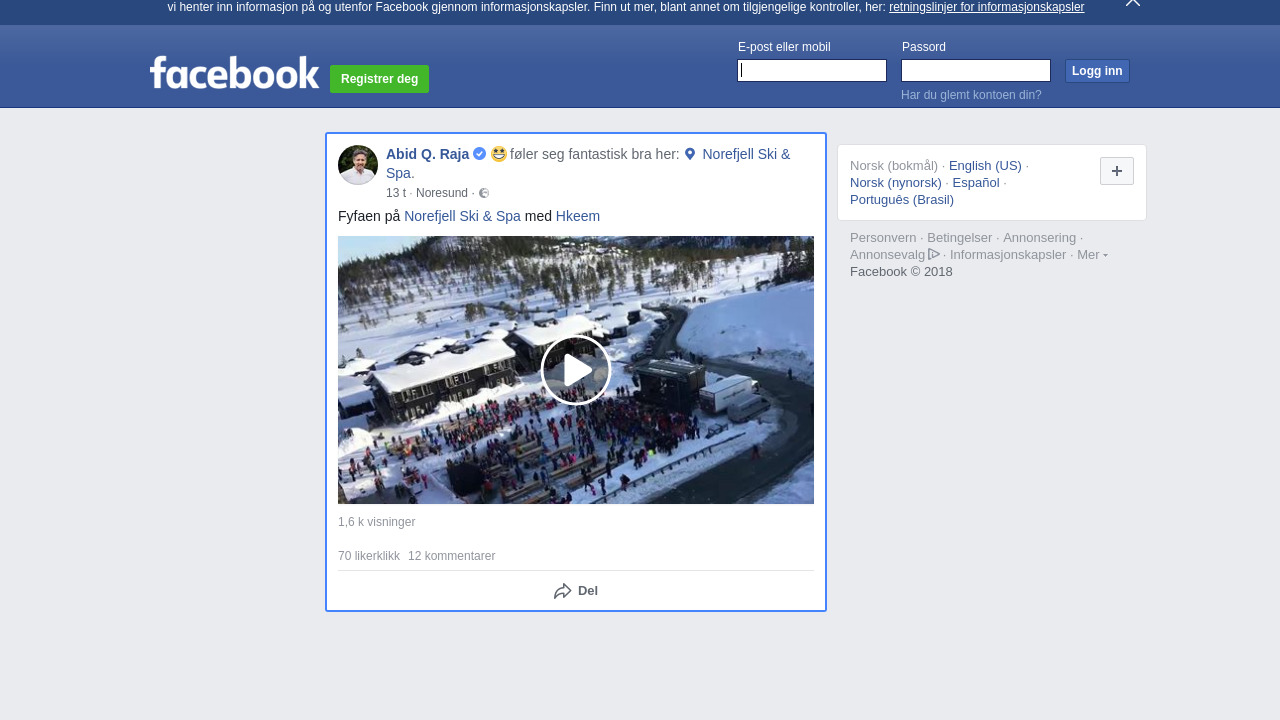Click the green Registrer deg button
Image resolution: width=1280 pixels, height=720 pixels.
[x=379, y=79]
